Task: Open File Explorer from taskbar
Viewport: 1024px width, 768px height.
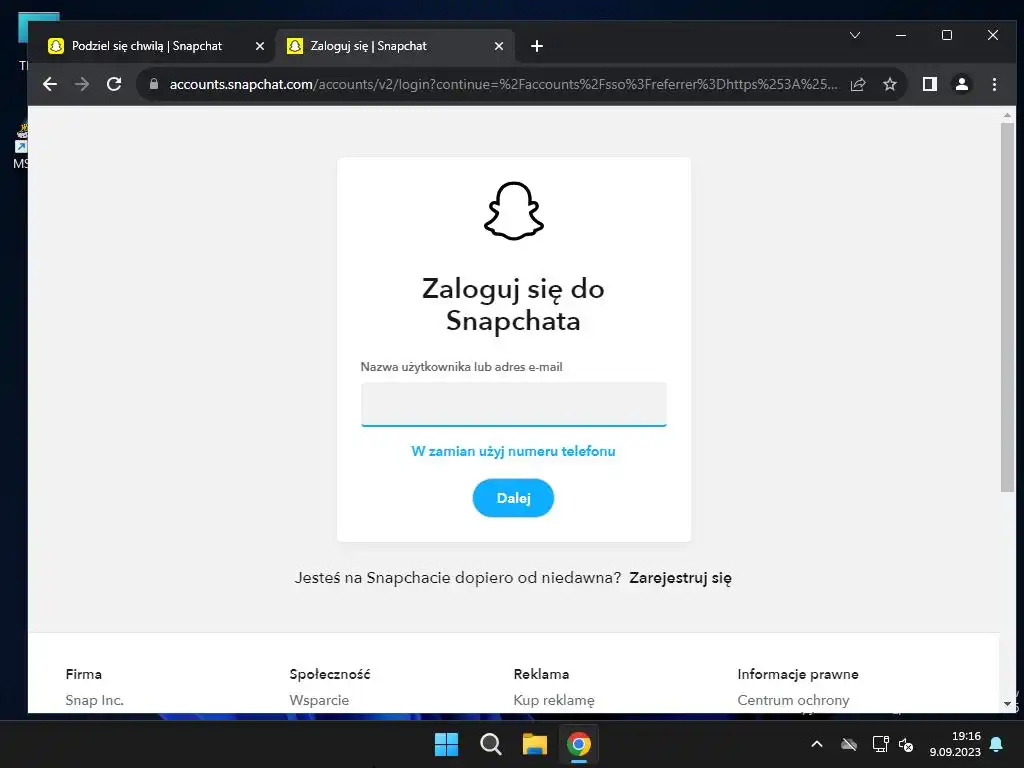Action: click(x=535, y=744)
